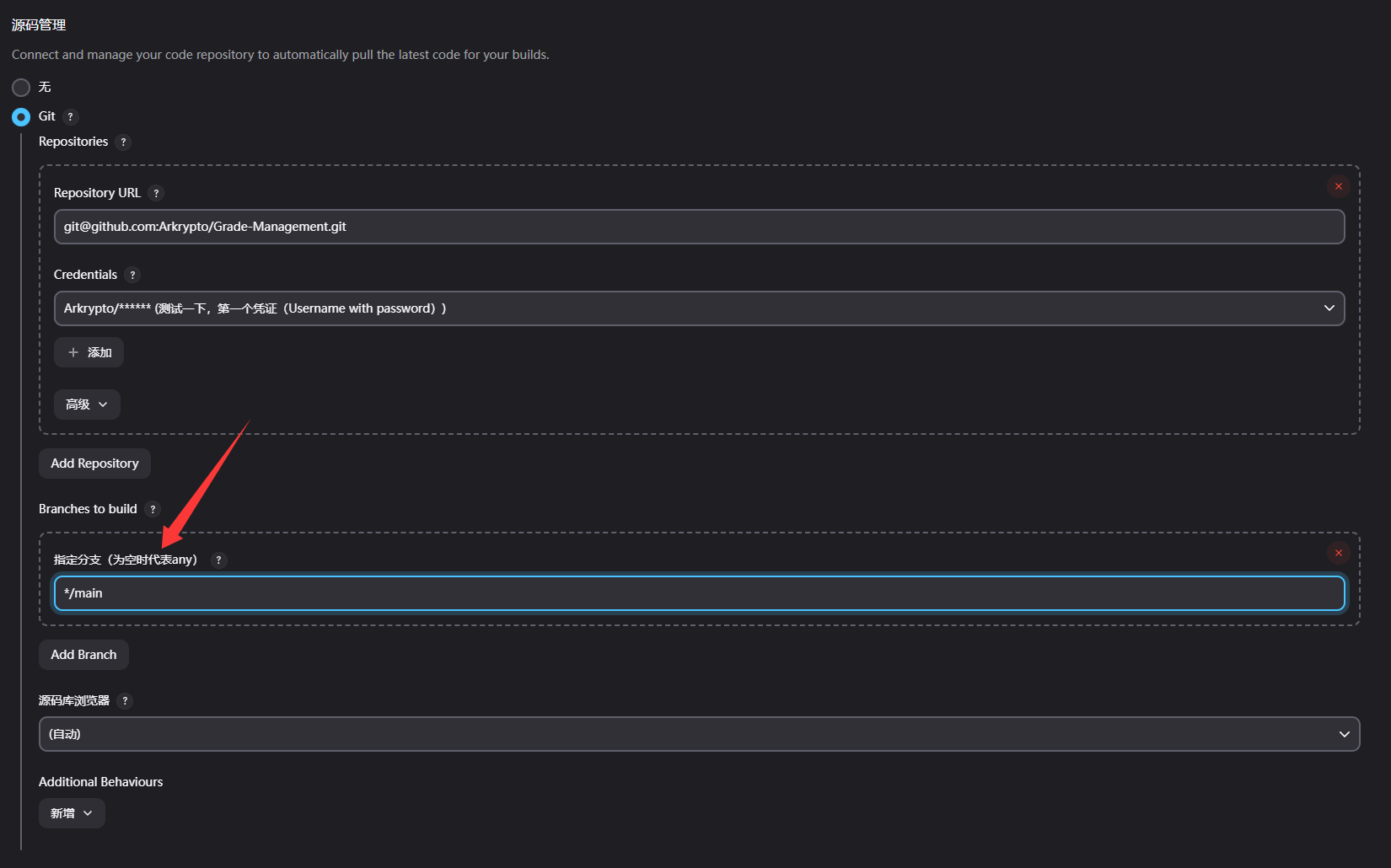Open help for 源码库浏览器

coord(125,701)
